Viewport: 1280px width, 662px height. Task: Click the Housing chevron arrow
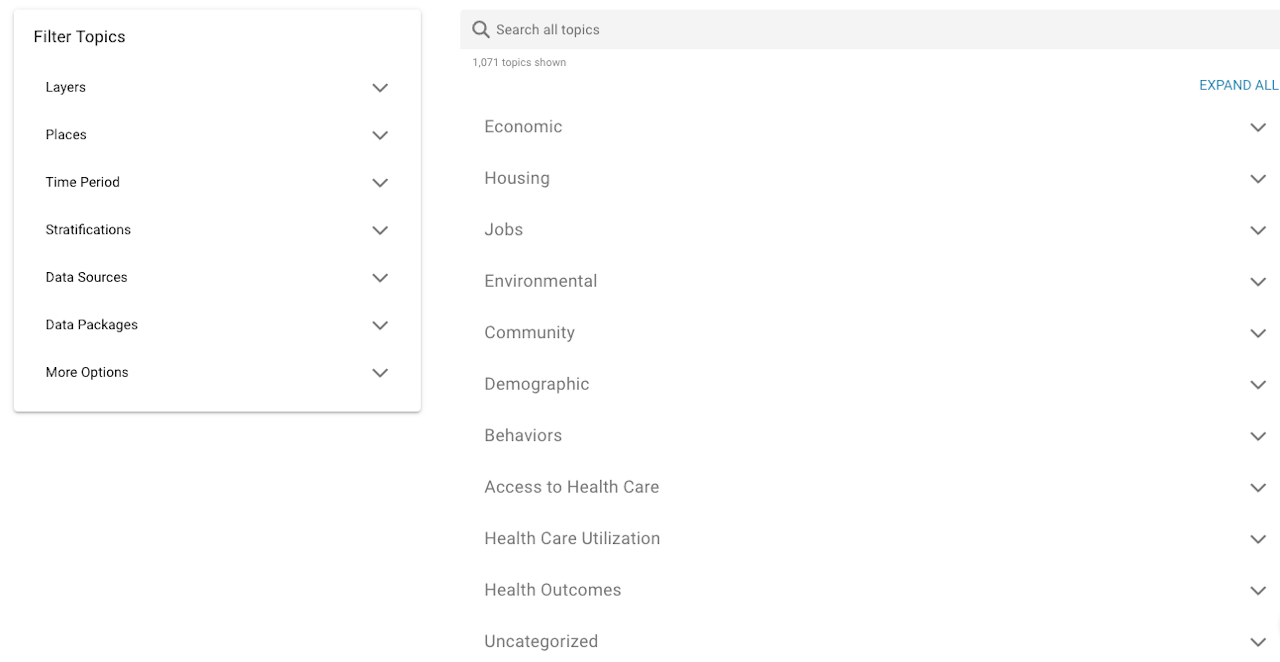pos(1258,179)
